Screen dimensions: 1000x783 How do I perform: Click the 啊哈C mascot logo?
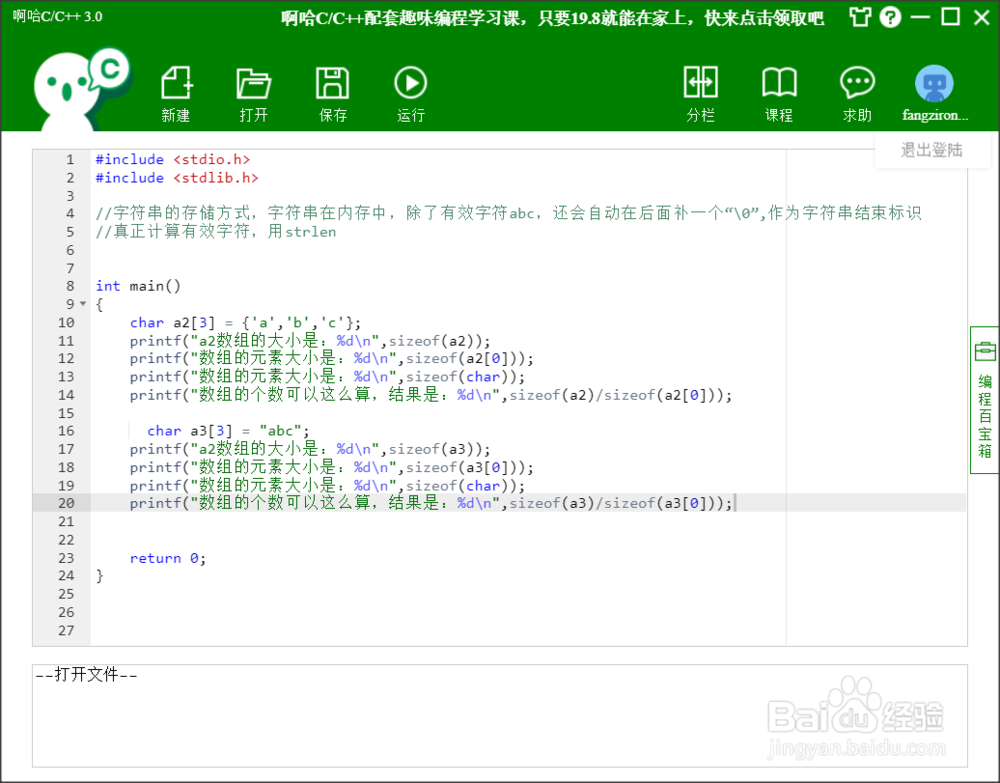point(82,89)
